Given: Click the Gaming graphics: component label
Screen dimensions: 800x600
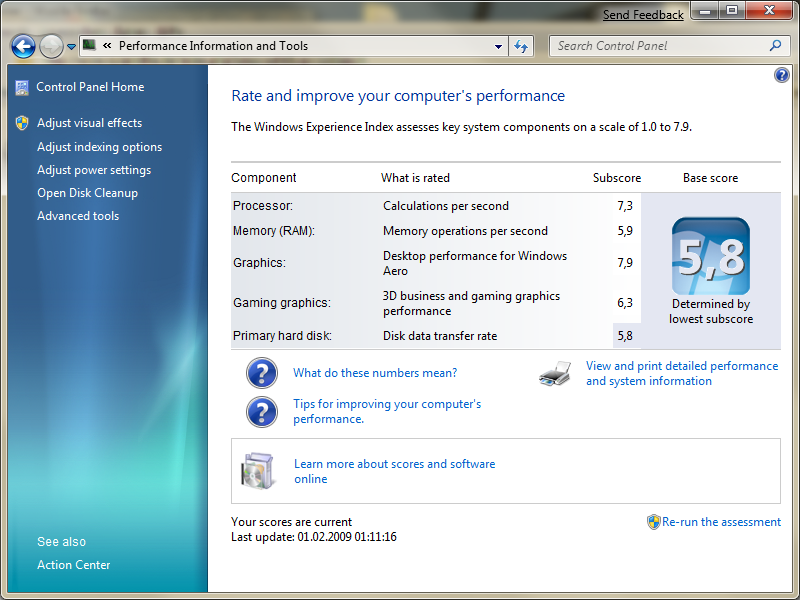Looking at the screenshot, I should [282, 303].
